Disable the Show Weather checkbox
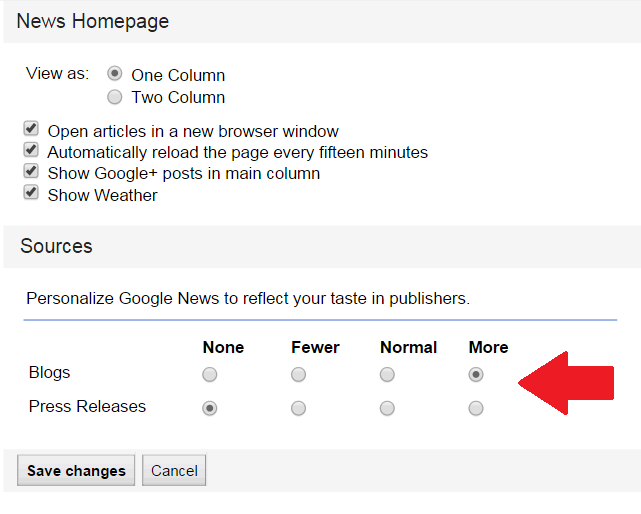Screen dimensions: 641x514 click(31, 193)
